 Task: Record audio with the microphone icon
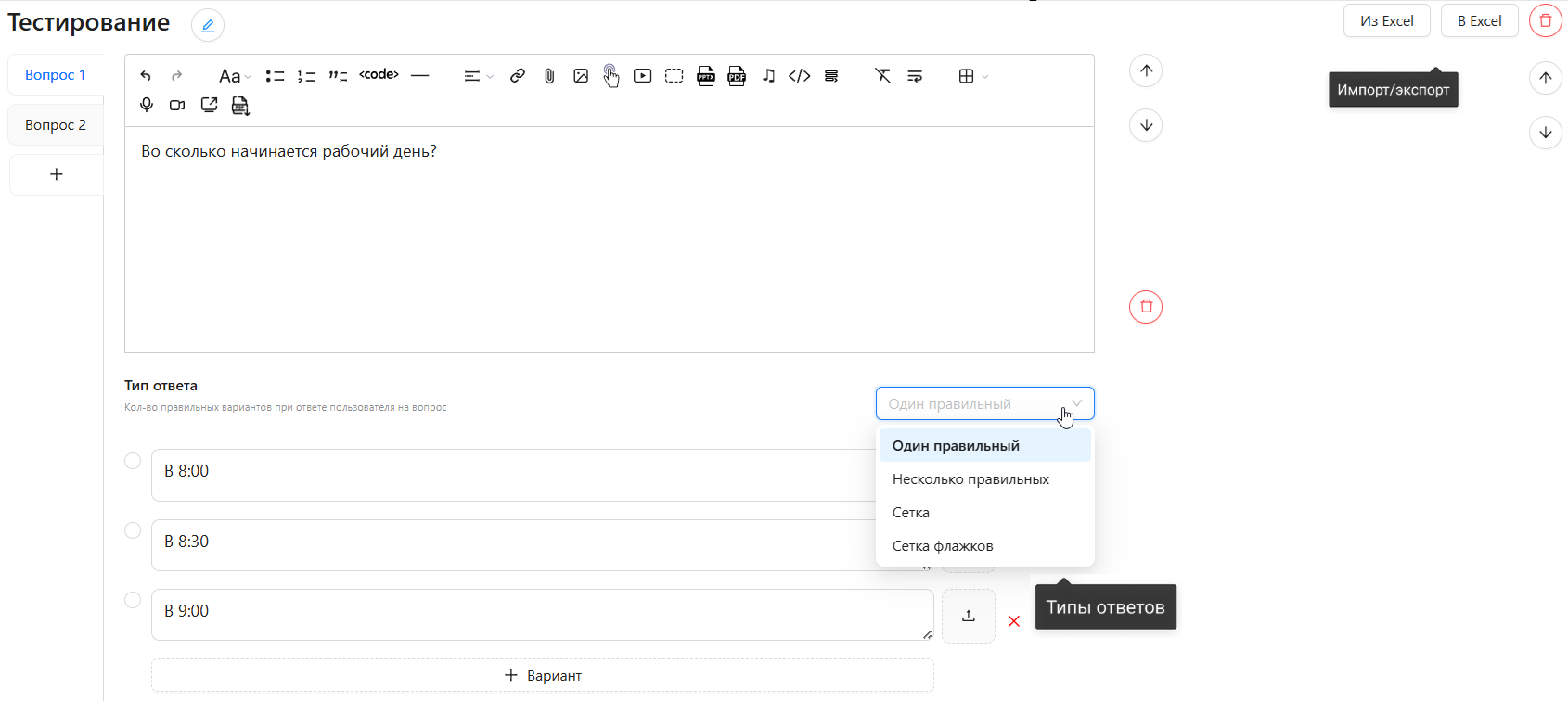tap(147, 106)
